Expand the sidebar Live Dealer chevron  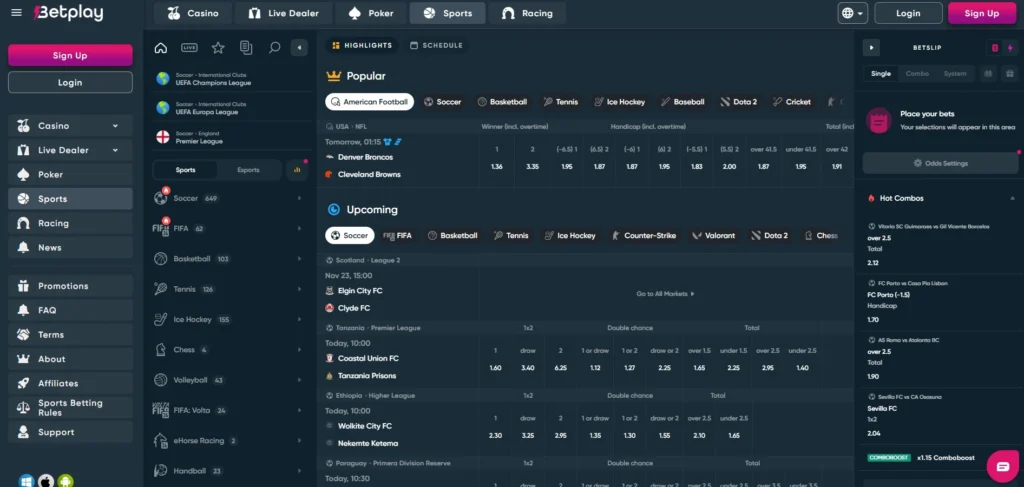(115, 150)
